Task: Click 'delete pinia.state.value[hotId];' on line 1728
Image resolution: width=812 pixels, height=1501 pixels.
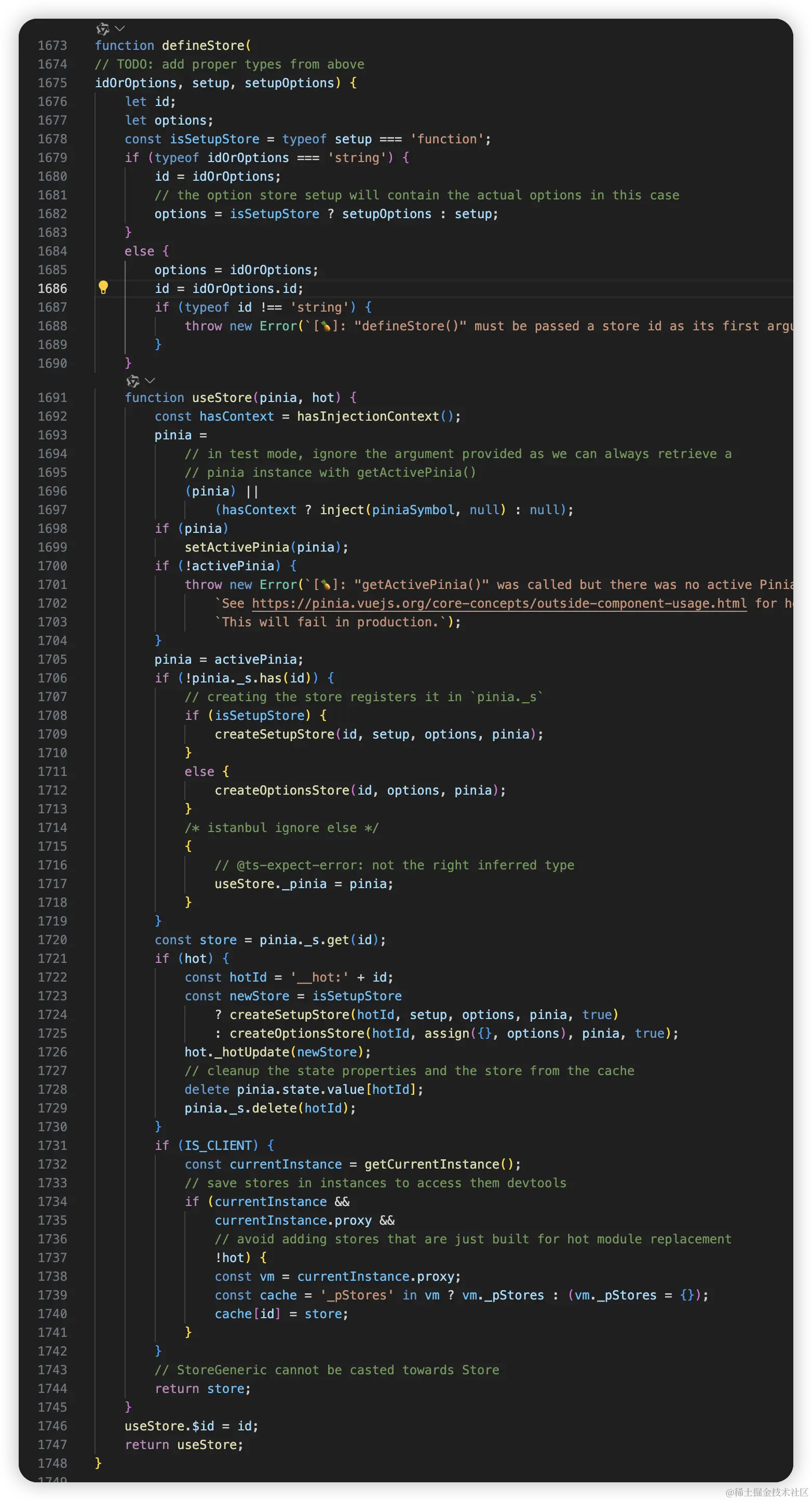Action: (304, 1089)
